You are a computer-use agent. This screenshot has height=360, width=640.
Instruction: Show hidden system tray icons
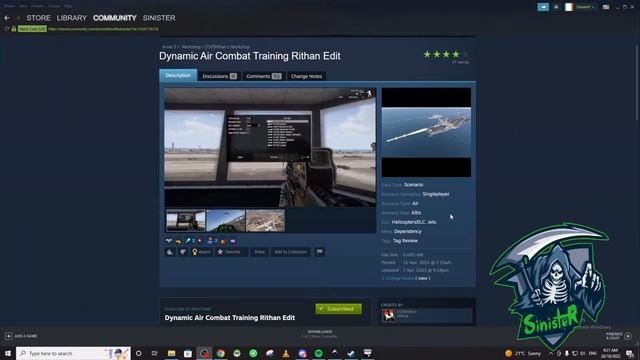click(x=551, y=353)
